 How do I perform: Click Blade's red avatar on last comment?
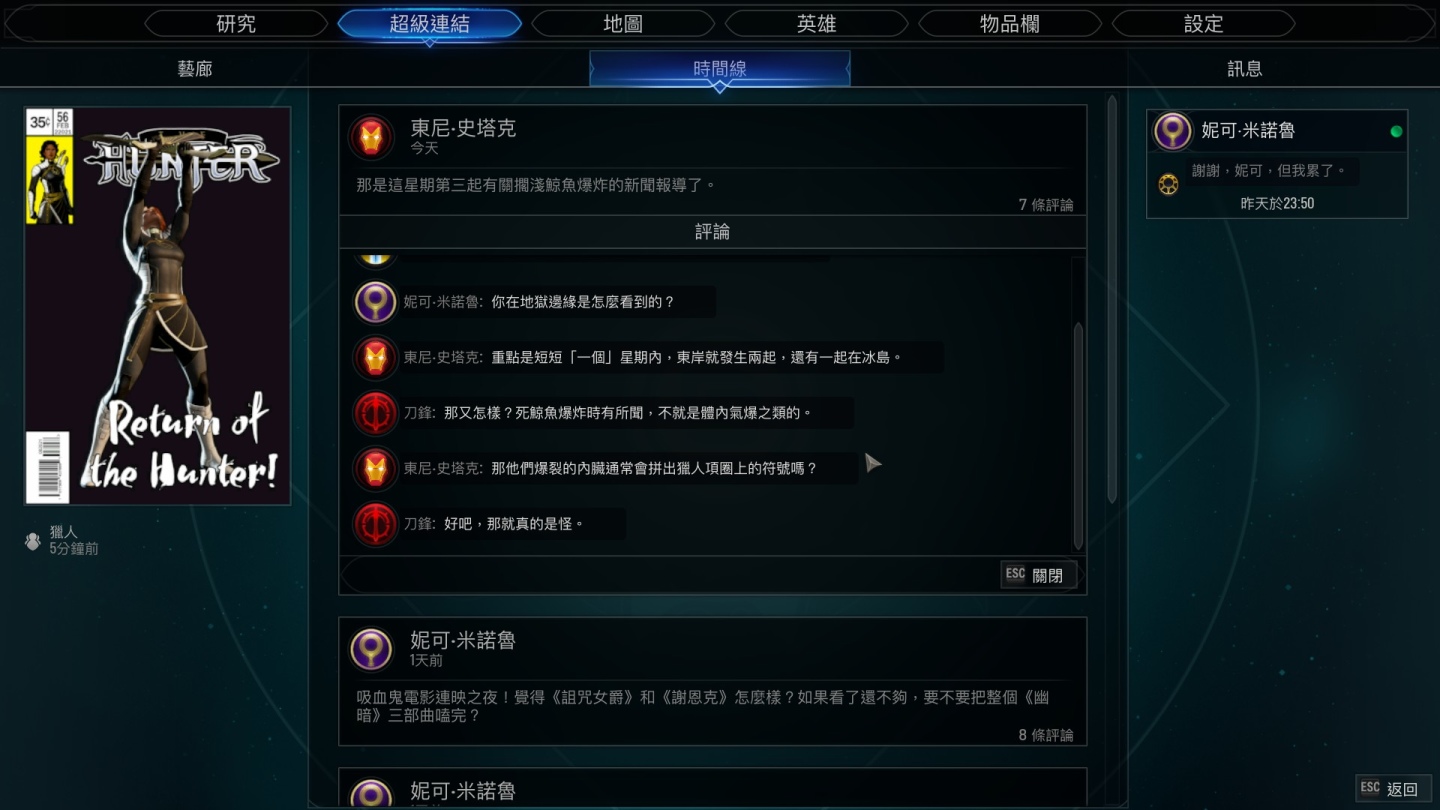coord(375,524)
